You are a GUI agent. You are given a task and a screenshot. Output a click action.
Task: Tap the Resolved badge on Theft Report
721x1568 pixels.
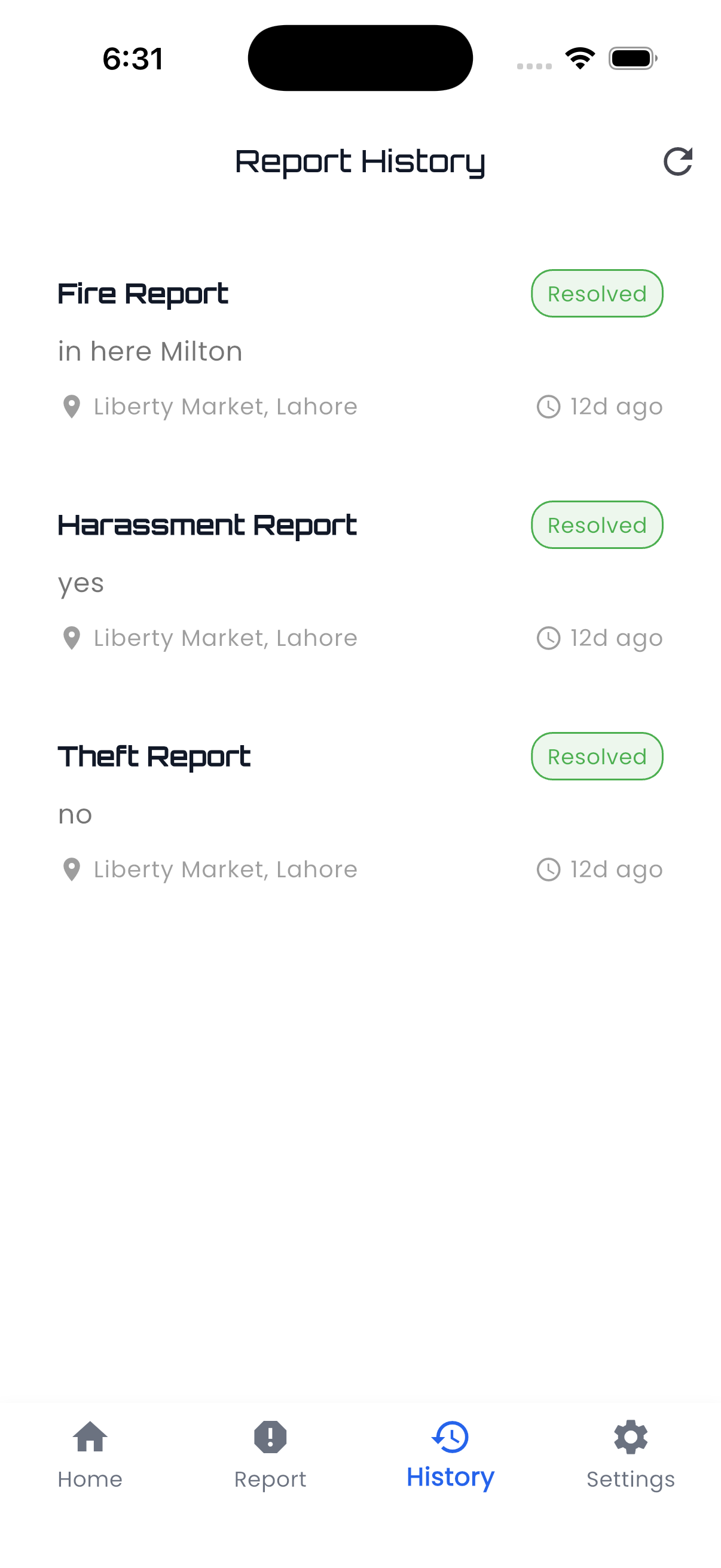click(597, 756)
